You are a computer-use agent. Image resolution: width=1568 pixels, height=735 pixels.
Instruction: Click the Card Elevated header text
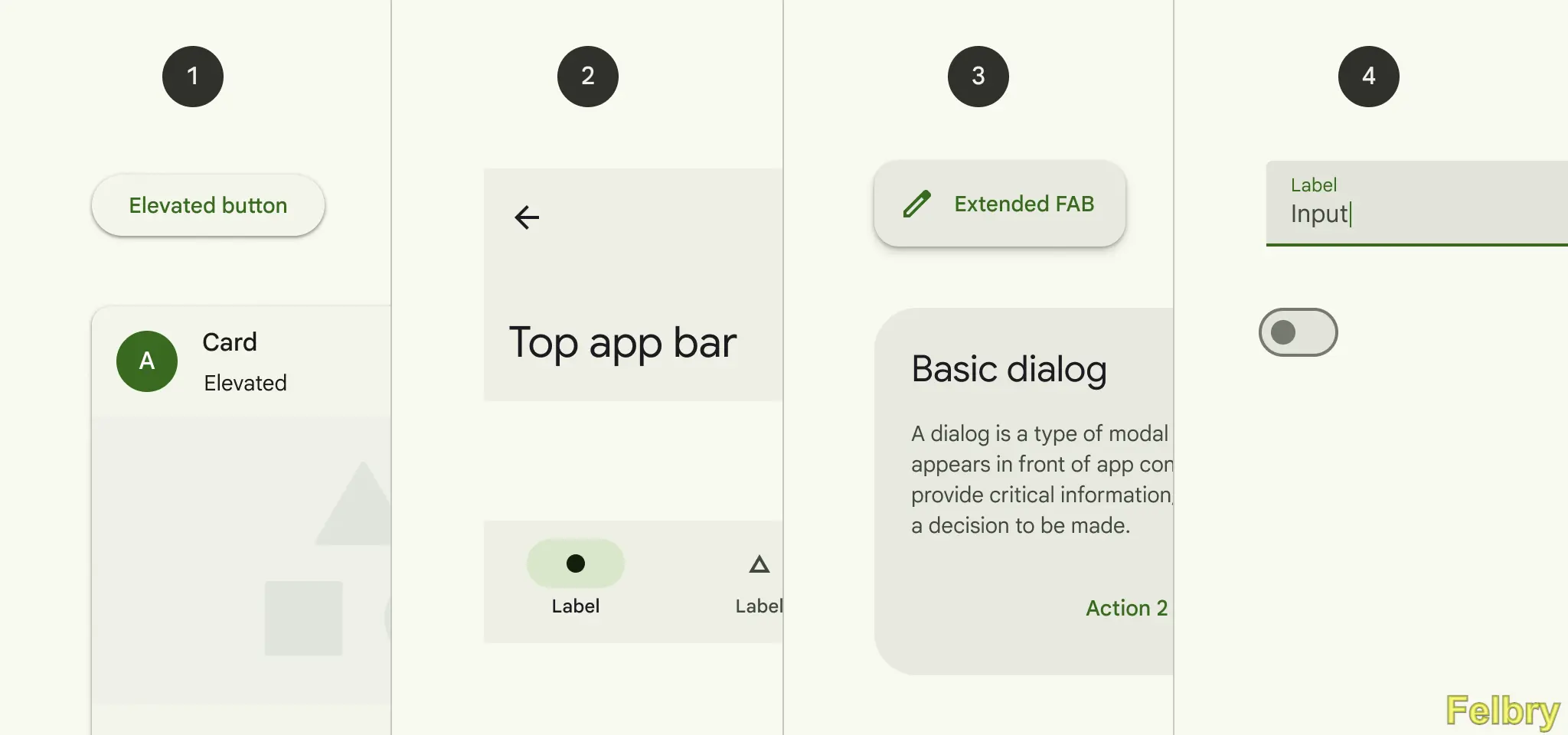[245, 361]
